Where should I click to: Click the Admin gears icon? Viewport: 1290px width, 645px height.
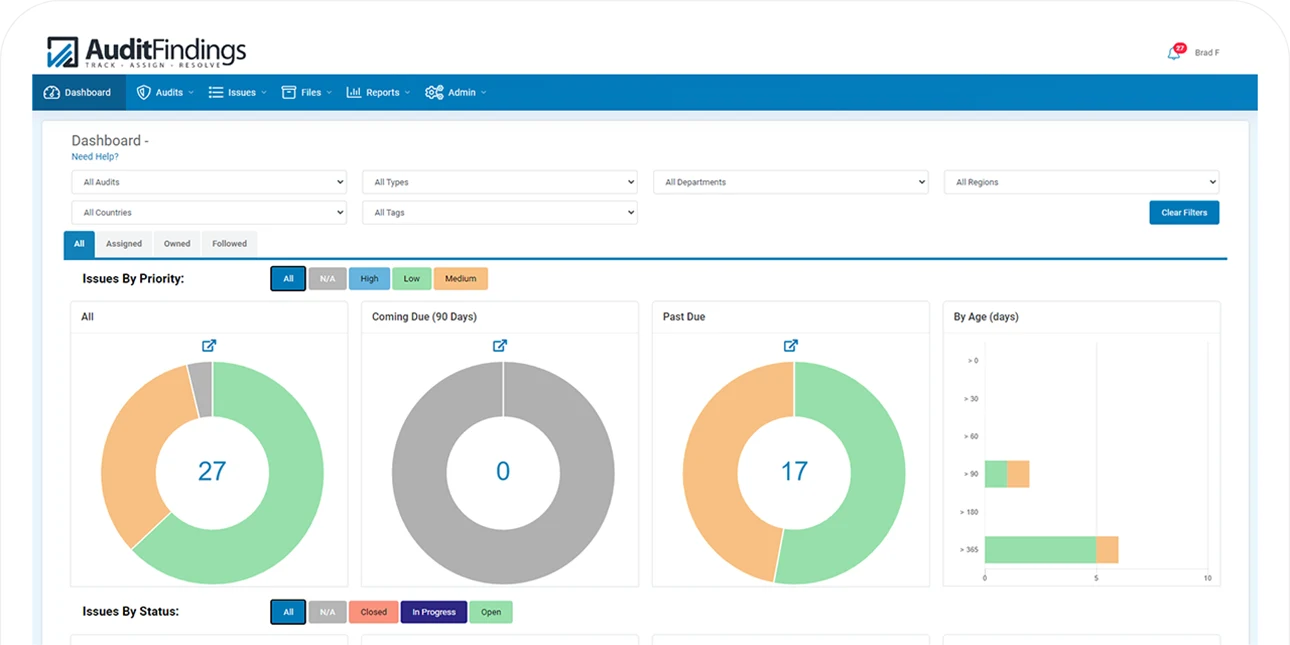click(x=434, y=92)
